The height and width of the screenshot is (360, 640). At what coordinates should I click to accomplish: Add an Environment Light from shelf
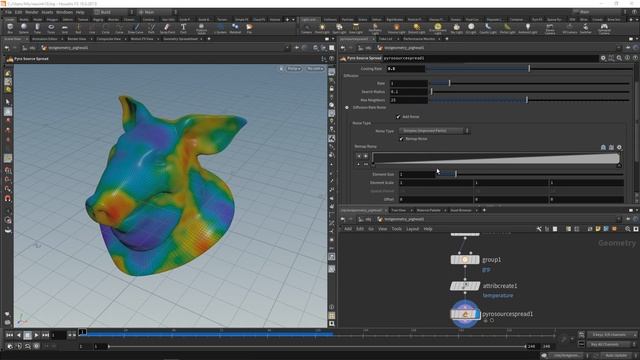click(x=438, y=29)
